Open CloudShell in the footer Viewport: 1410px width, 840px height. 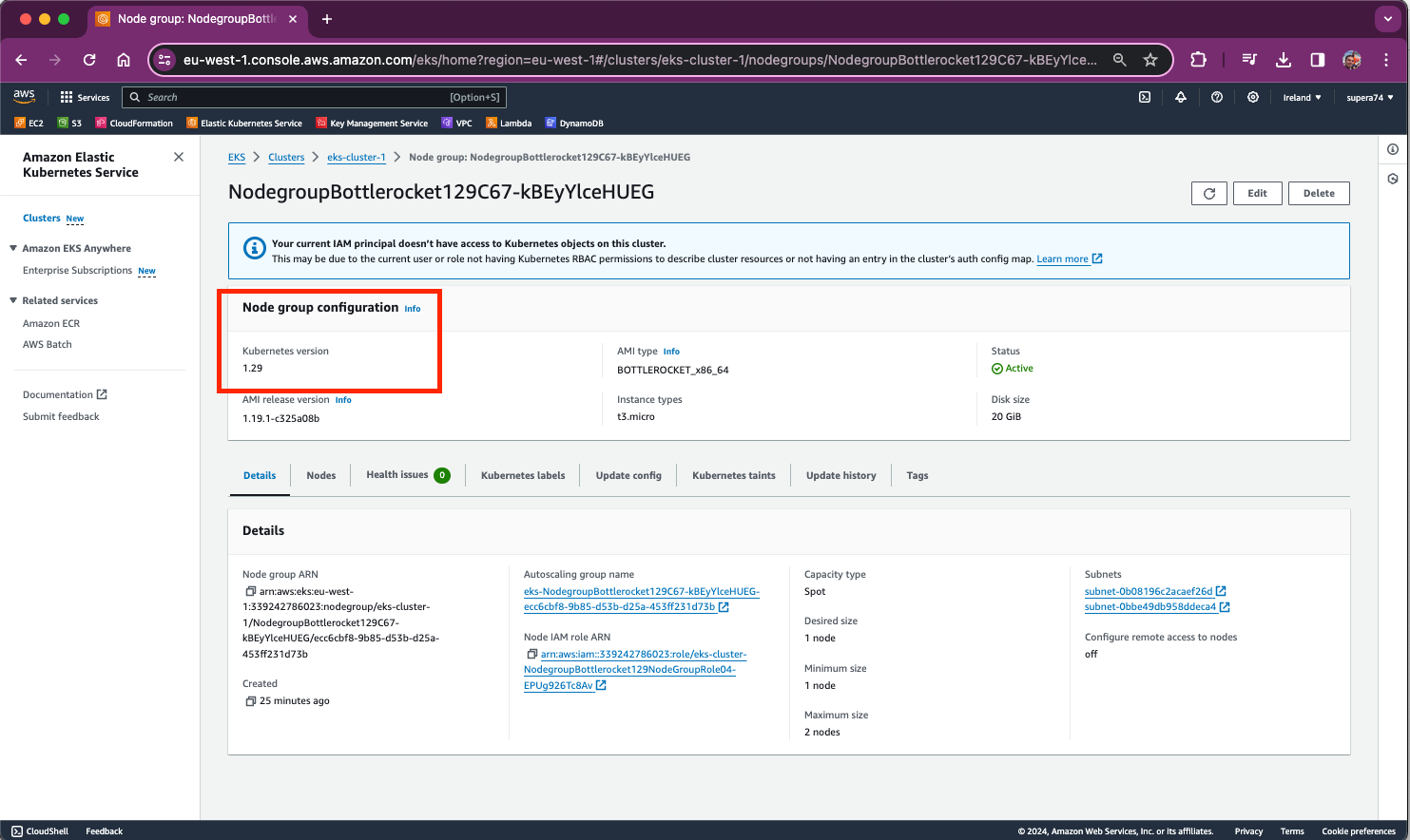tap(40, 830)
